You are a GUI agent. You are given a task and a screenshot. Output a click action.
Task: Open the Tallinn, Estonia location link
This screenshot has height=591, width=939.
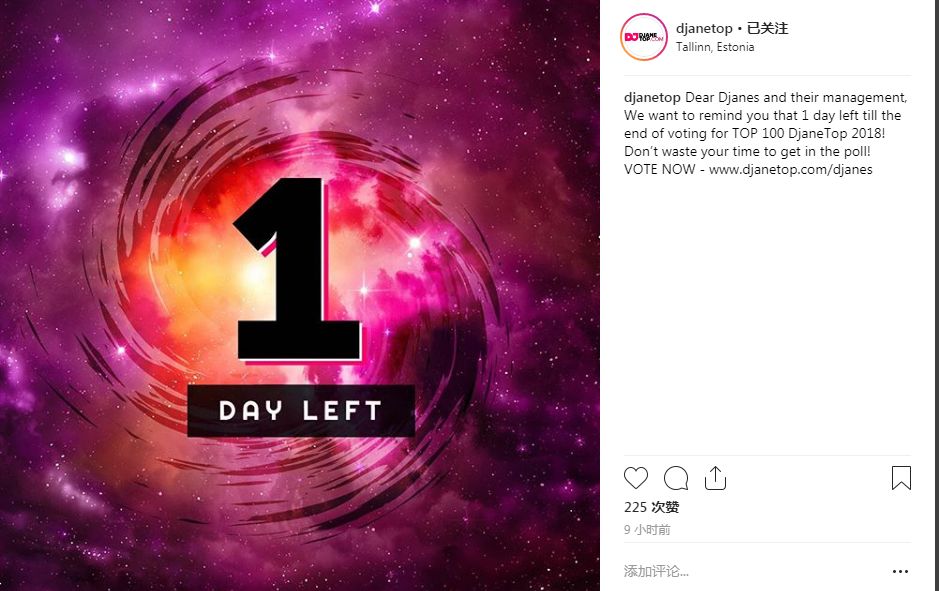pos(714,47)
